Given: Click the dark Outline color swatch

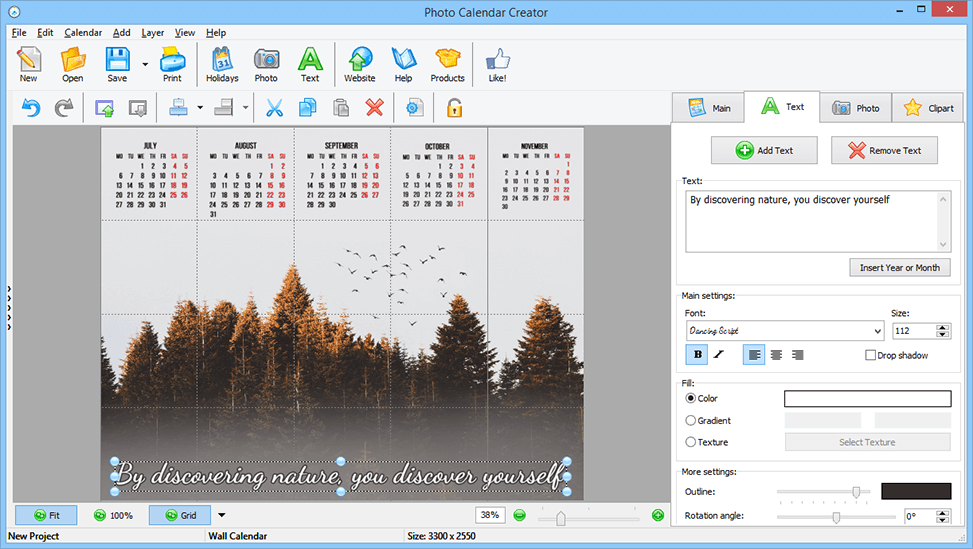Looking at the screenshot, I should click(915, 491).
